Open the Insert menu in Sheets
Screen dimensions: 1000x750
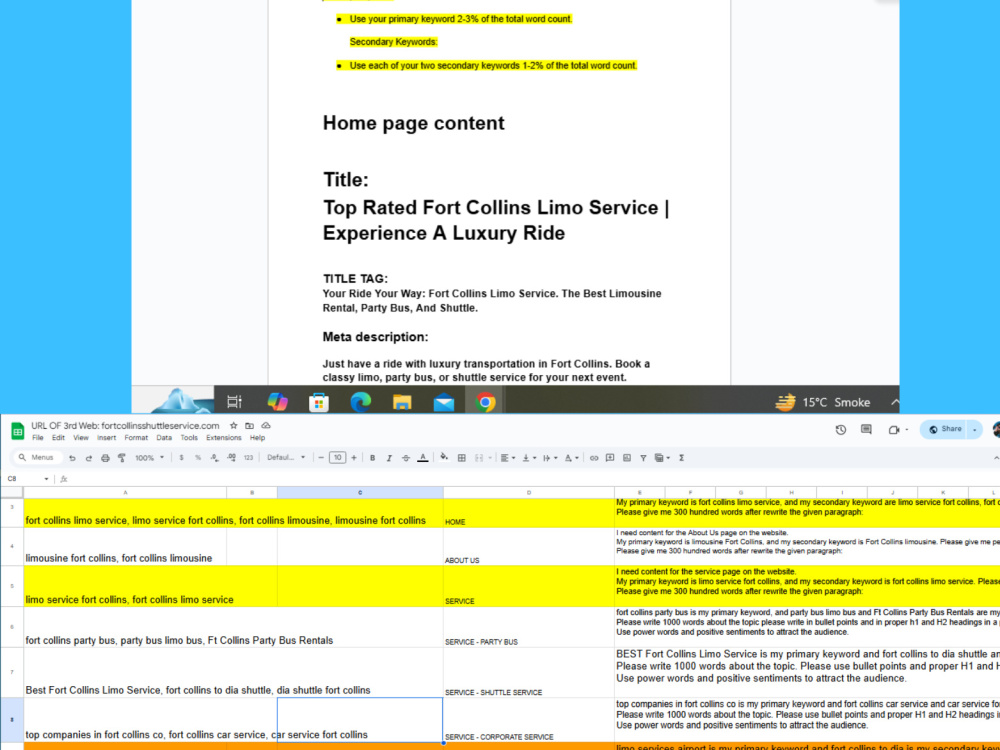click(x=107, y=438)
